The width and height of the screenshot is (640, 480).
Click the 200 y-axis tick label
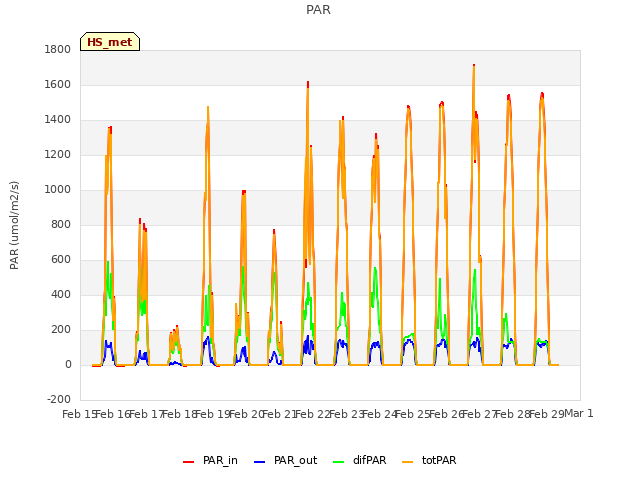coord(61,329)
